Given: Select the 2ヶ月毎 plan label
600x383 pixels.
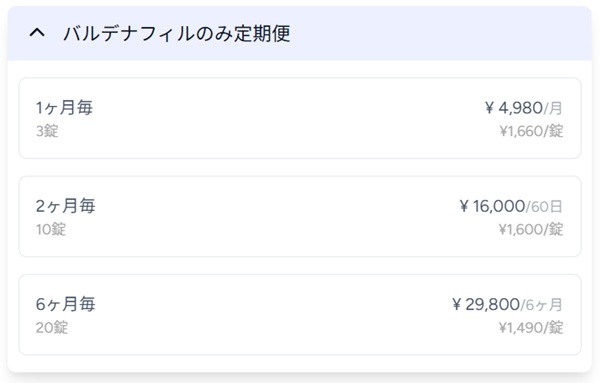Looking at the screenshot, I should coord(65,206).
